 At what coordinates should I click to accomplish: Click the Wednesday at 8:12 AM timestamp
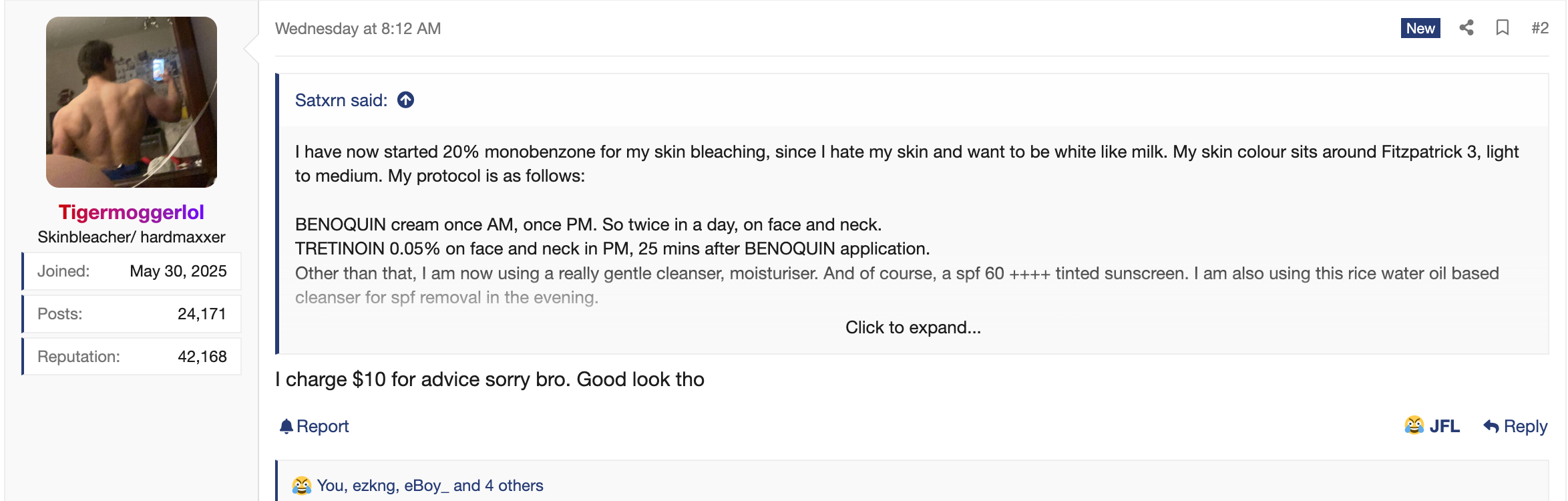click(358, 29)
